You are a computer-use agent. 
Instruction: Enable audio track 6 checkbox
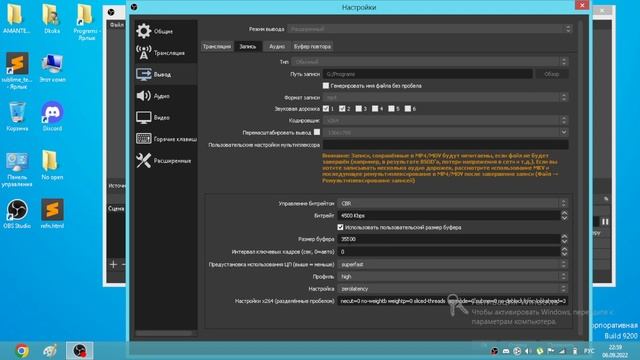[407, 109]
